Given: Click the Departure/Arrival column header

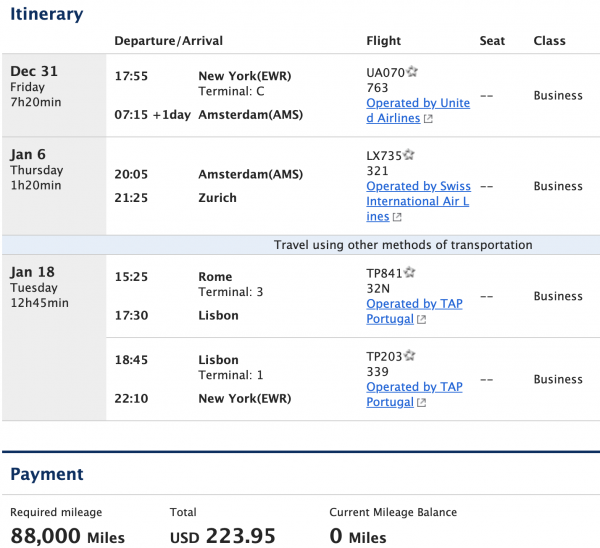Looking at the screenshot, I should pos(169,41).
